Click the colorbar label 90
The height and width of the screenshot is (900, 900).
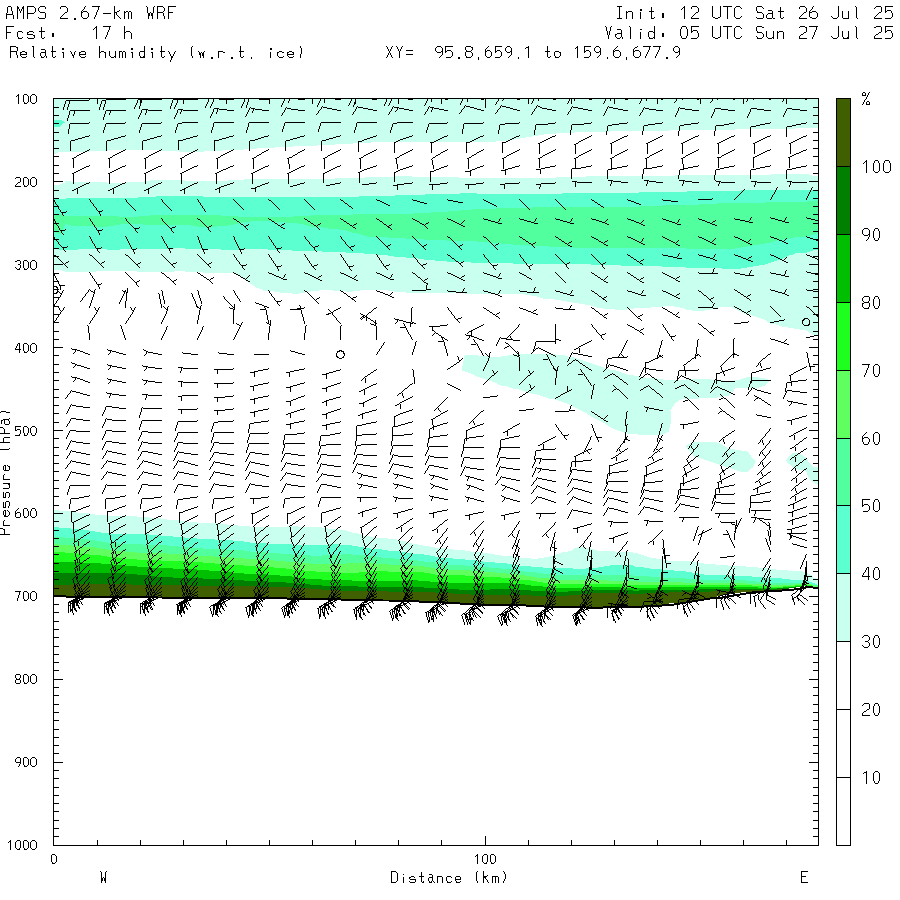pyautogui.click(x=871, y=235)
